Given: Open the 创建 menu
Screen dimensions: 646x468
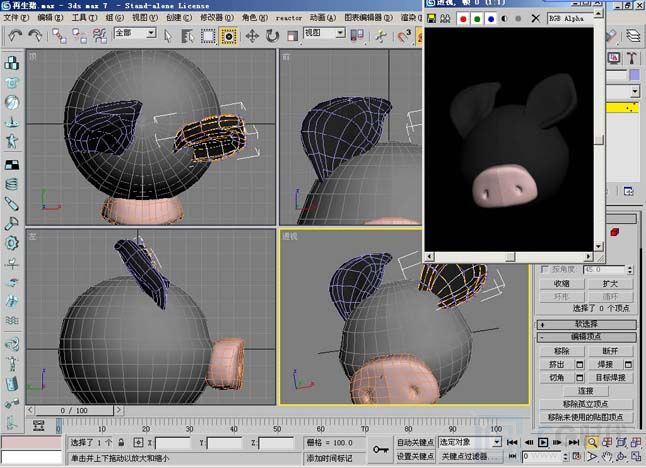Looking at the screenshot, I should pyautogui.click(x=179, y=18).
